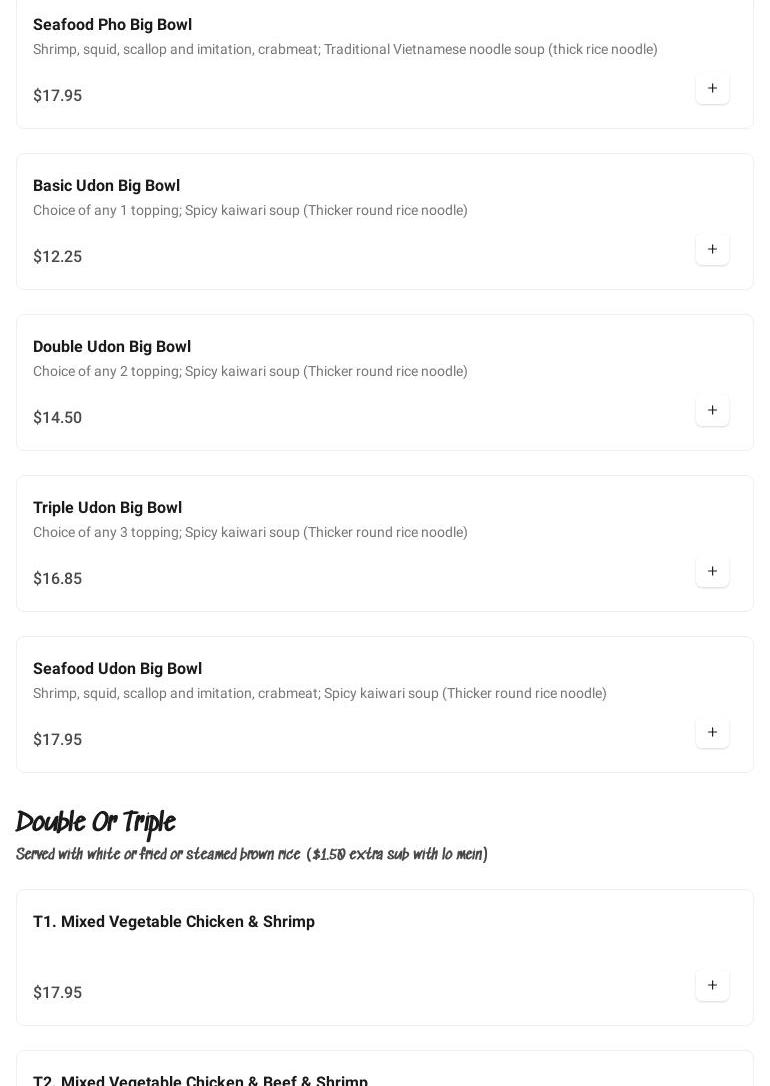
Task: Click the Double Or Triple section heading
Action: pyautogui.click(x=96, y=823)
